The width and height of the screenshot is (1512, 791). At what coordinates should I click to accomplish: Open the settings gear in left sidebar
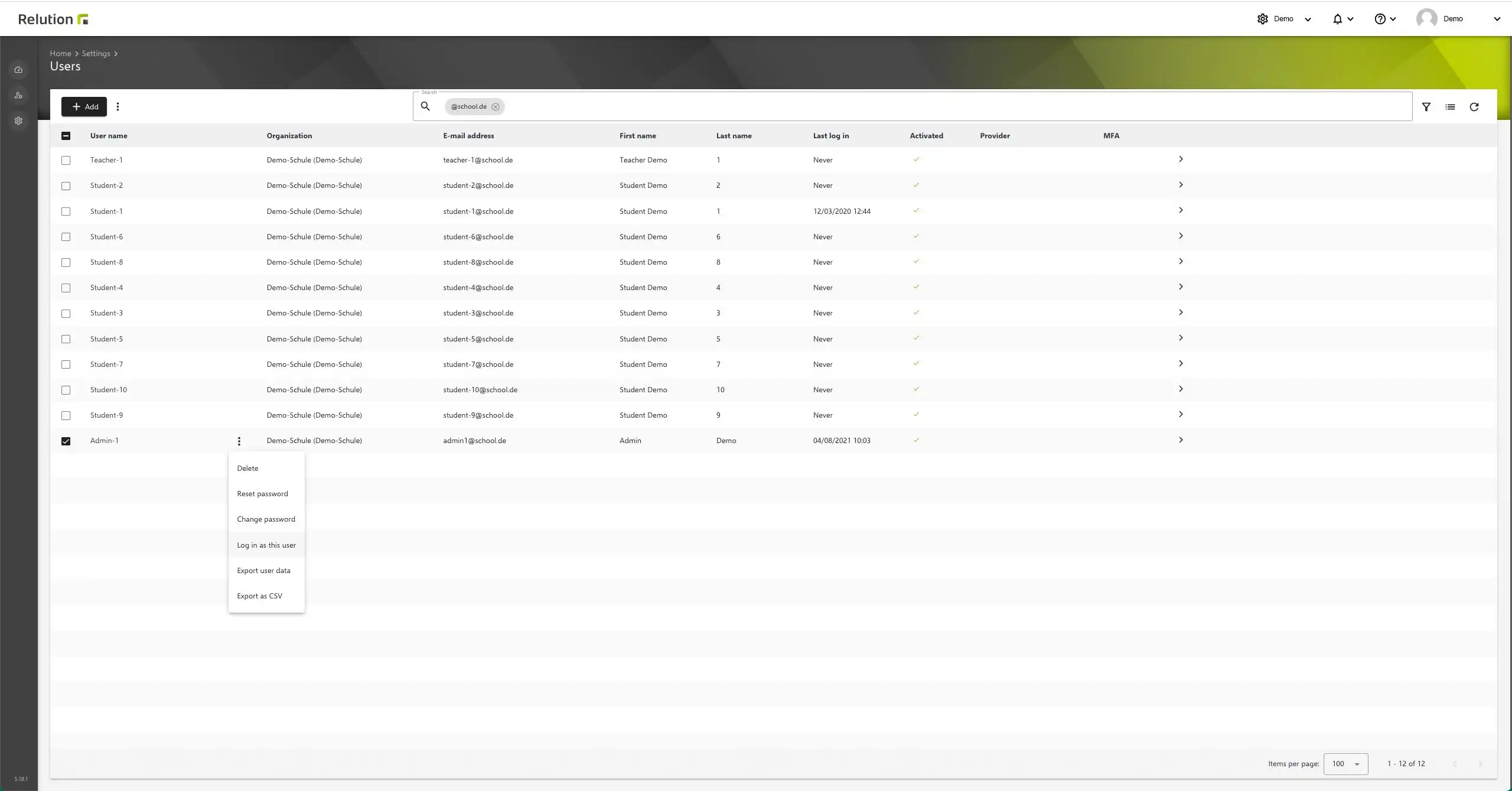[18, 121]
